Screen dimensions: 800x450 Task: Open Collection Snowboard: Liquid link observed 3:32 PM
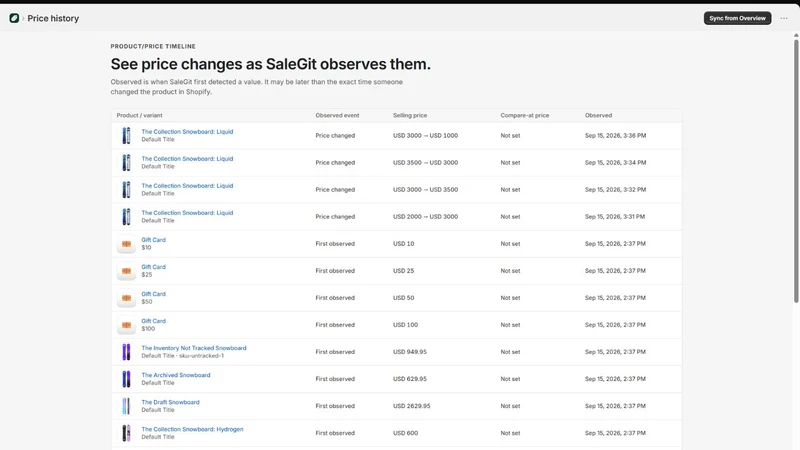[187, 186]
